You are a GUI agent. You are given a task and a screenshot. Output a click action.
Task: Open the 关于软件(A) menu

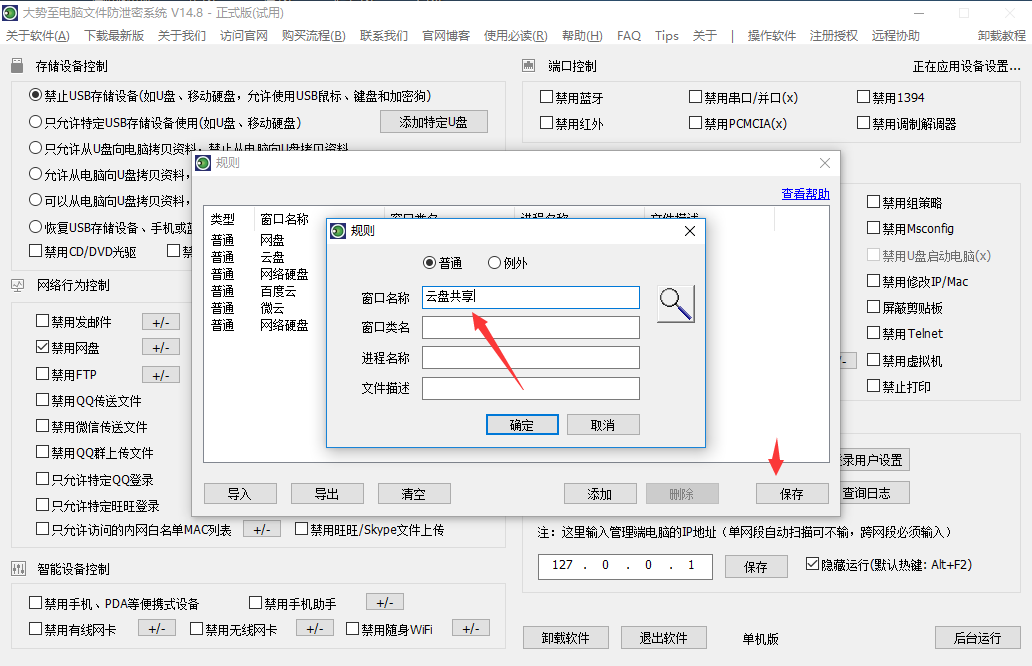point(38,36)
